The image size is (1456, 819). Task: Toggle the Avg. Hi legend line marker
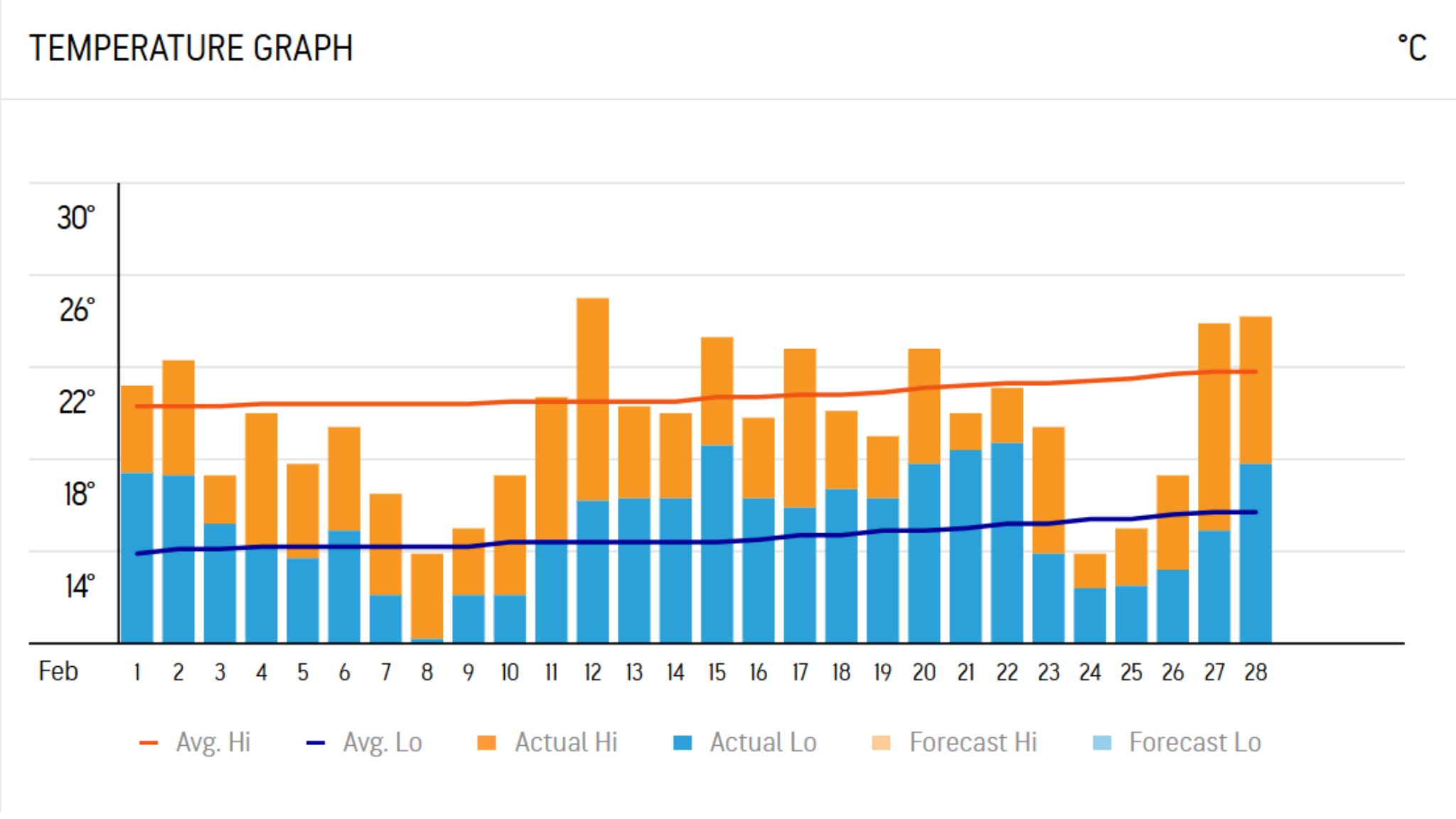click(x=149, y=743)
